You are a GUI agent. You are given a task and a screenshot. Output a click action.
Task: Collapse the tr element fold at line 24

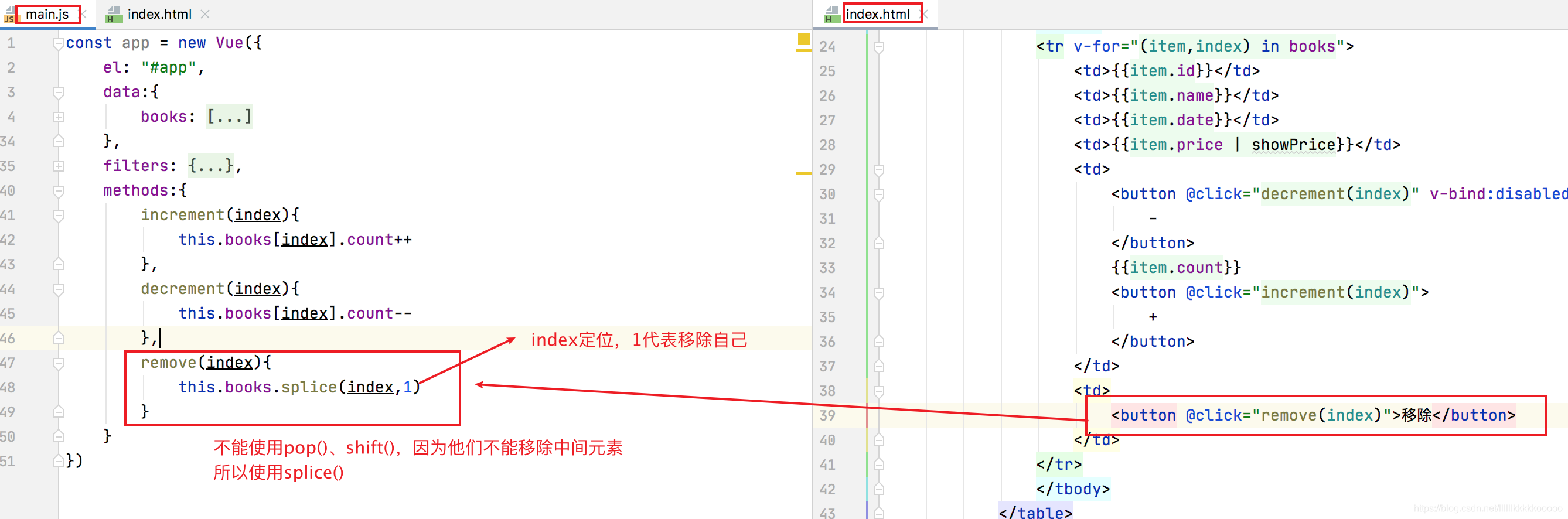tap(878, 47)
